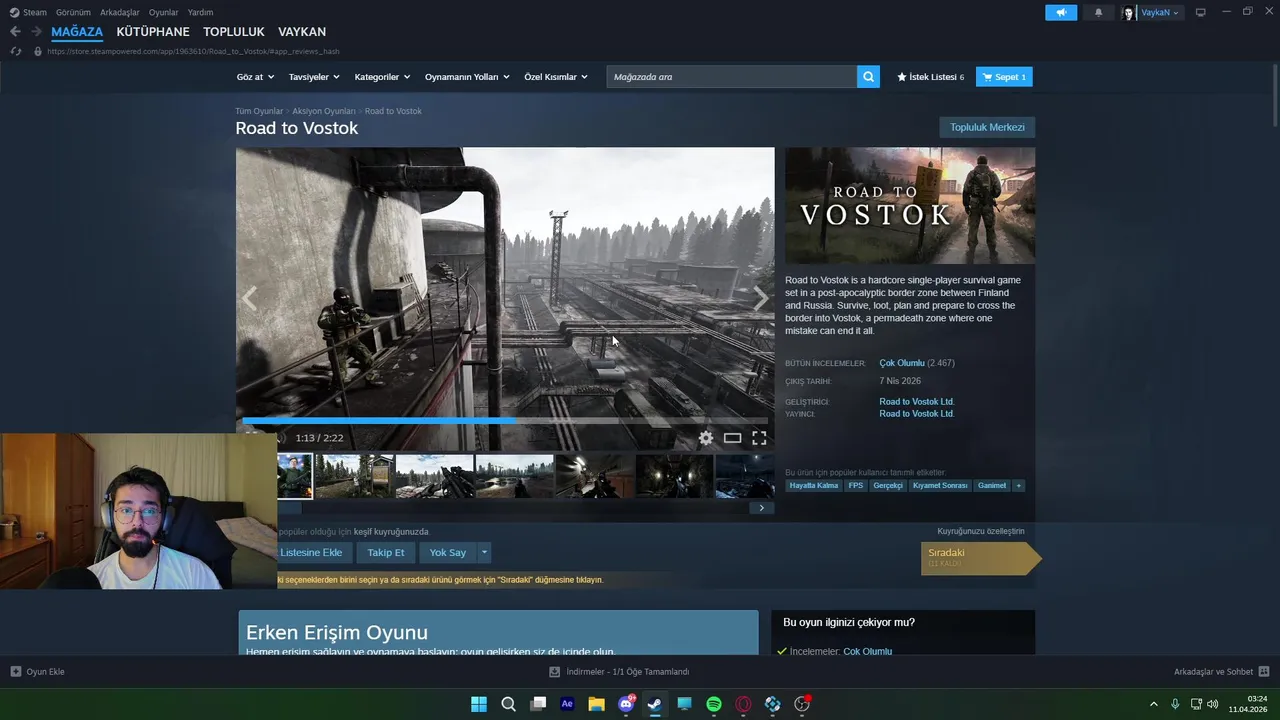Expand Kategoriler store menu
1280x720 pixels.
click(382, 77)
